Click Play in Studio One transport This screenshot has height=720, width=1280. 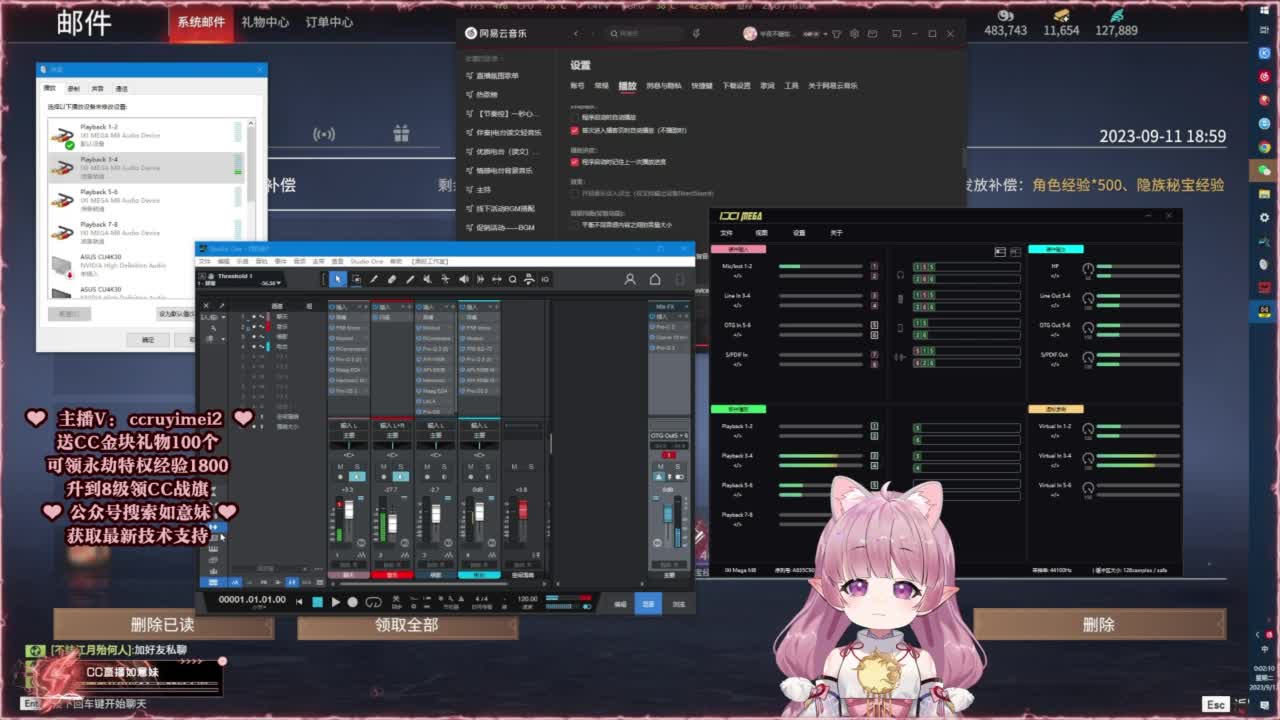point(335,602)
